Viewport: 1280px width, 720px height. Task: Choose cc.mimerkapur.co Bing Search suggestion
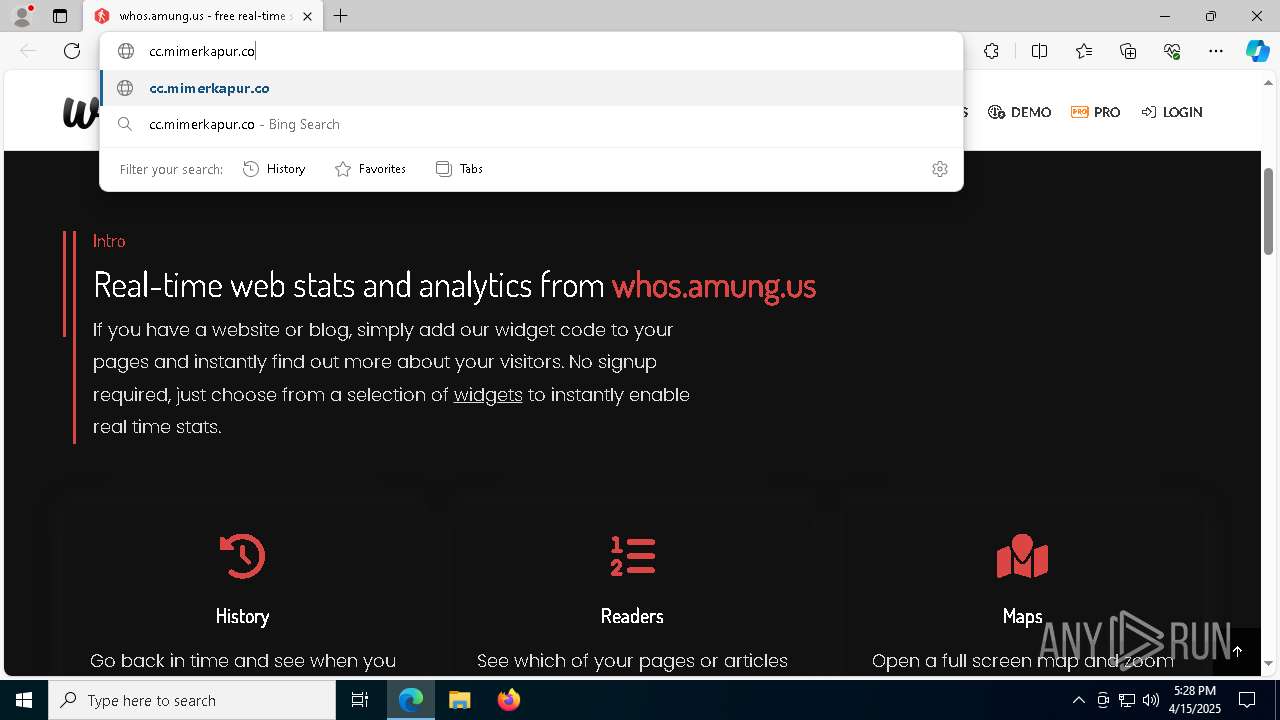point(531,124)
